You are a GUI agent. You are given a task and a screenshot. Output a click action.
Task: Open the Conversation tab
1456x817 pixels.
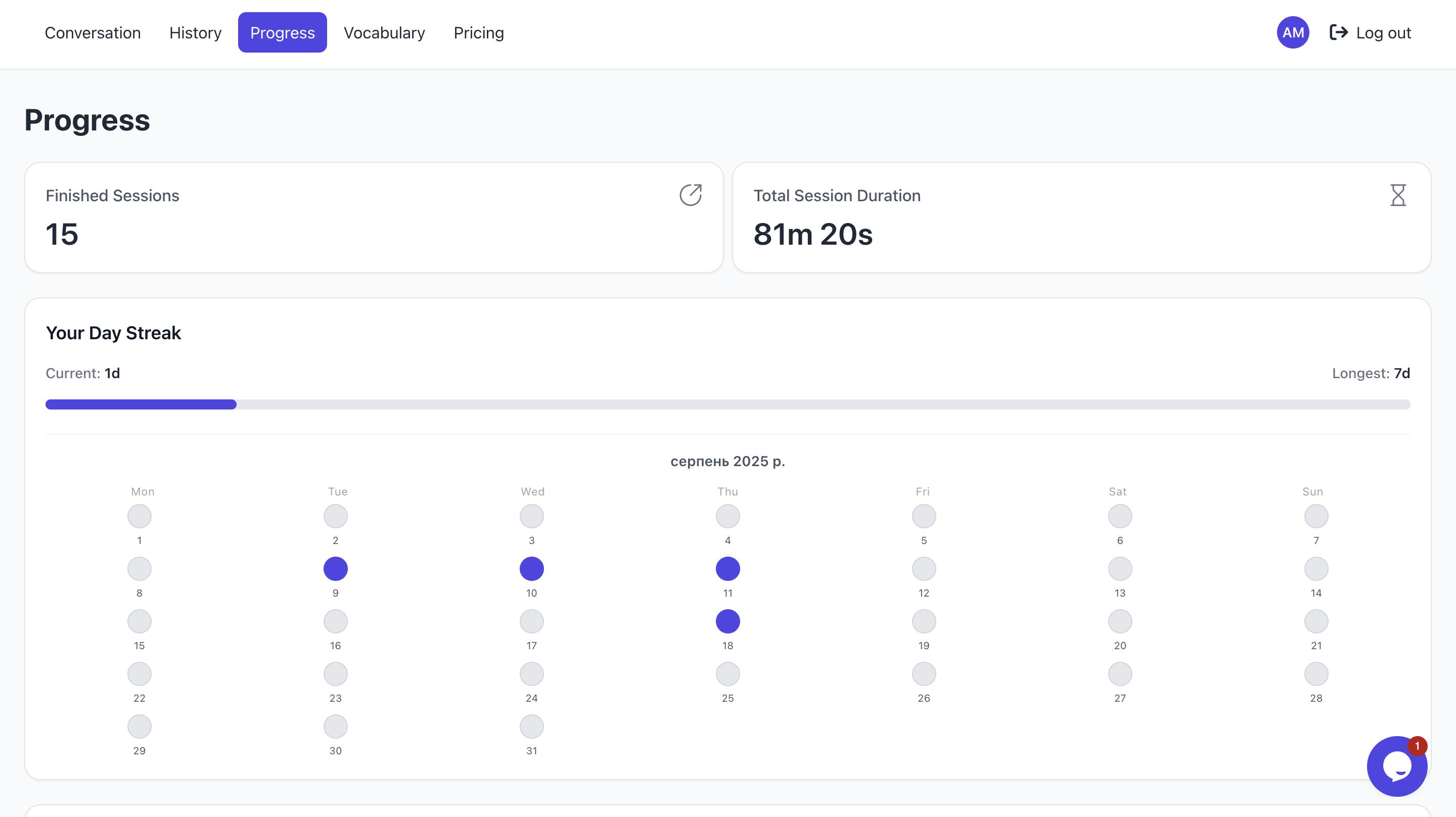93,33
